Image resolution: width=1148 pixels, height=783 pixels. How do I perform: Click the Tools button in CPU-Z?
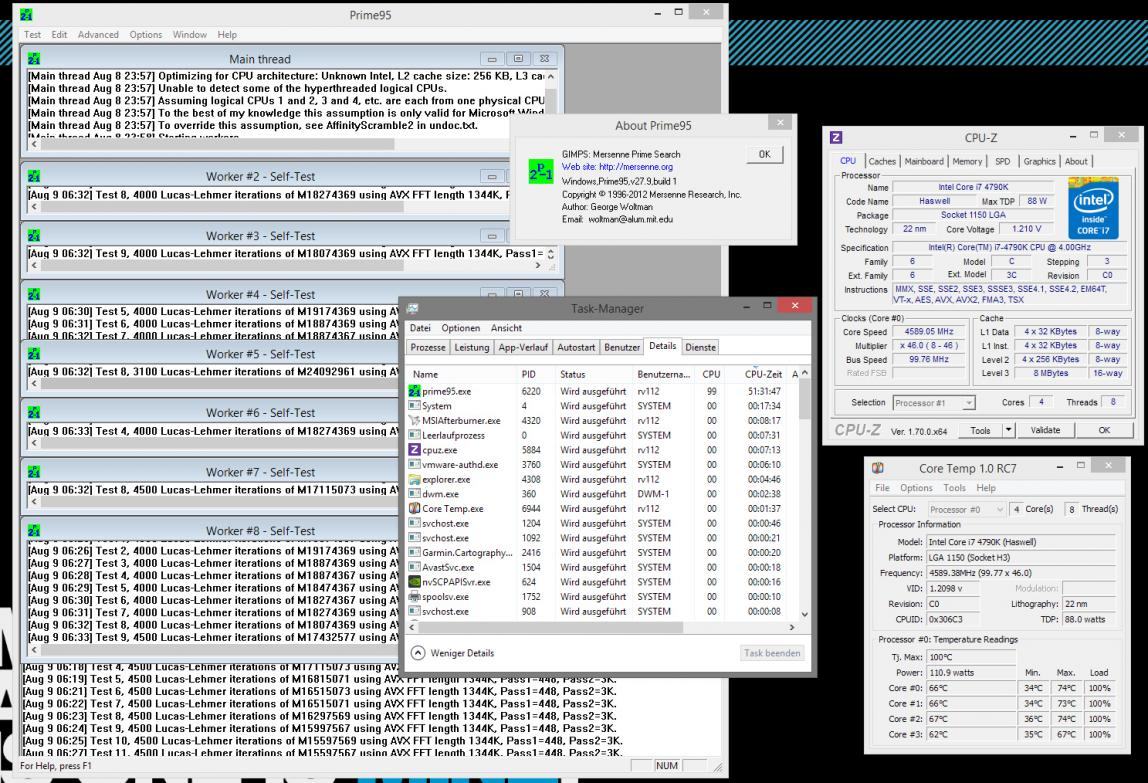tap(980, 430)
